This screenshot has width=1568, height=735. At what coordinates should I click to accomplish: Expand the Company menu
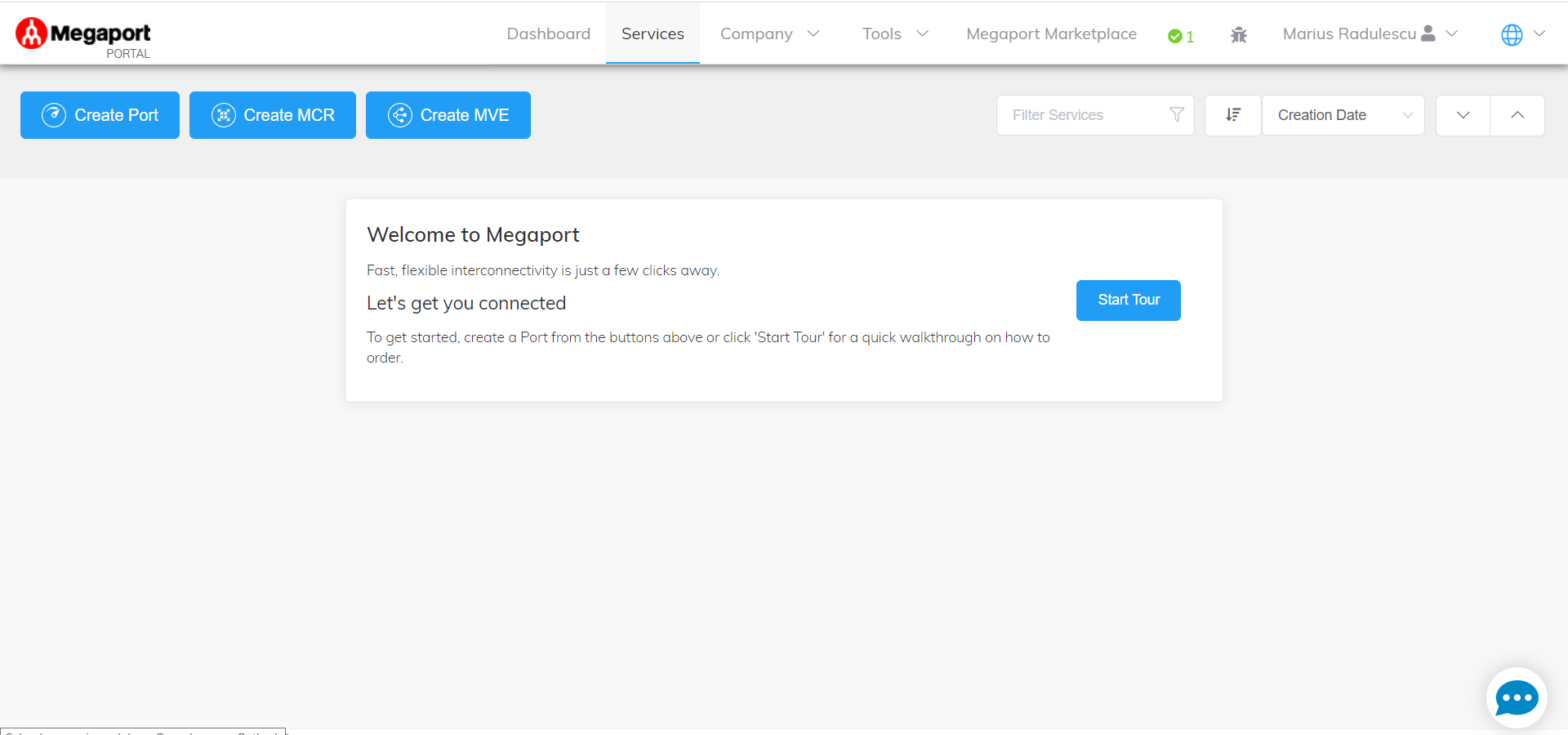pos(770,33)
